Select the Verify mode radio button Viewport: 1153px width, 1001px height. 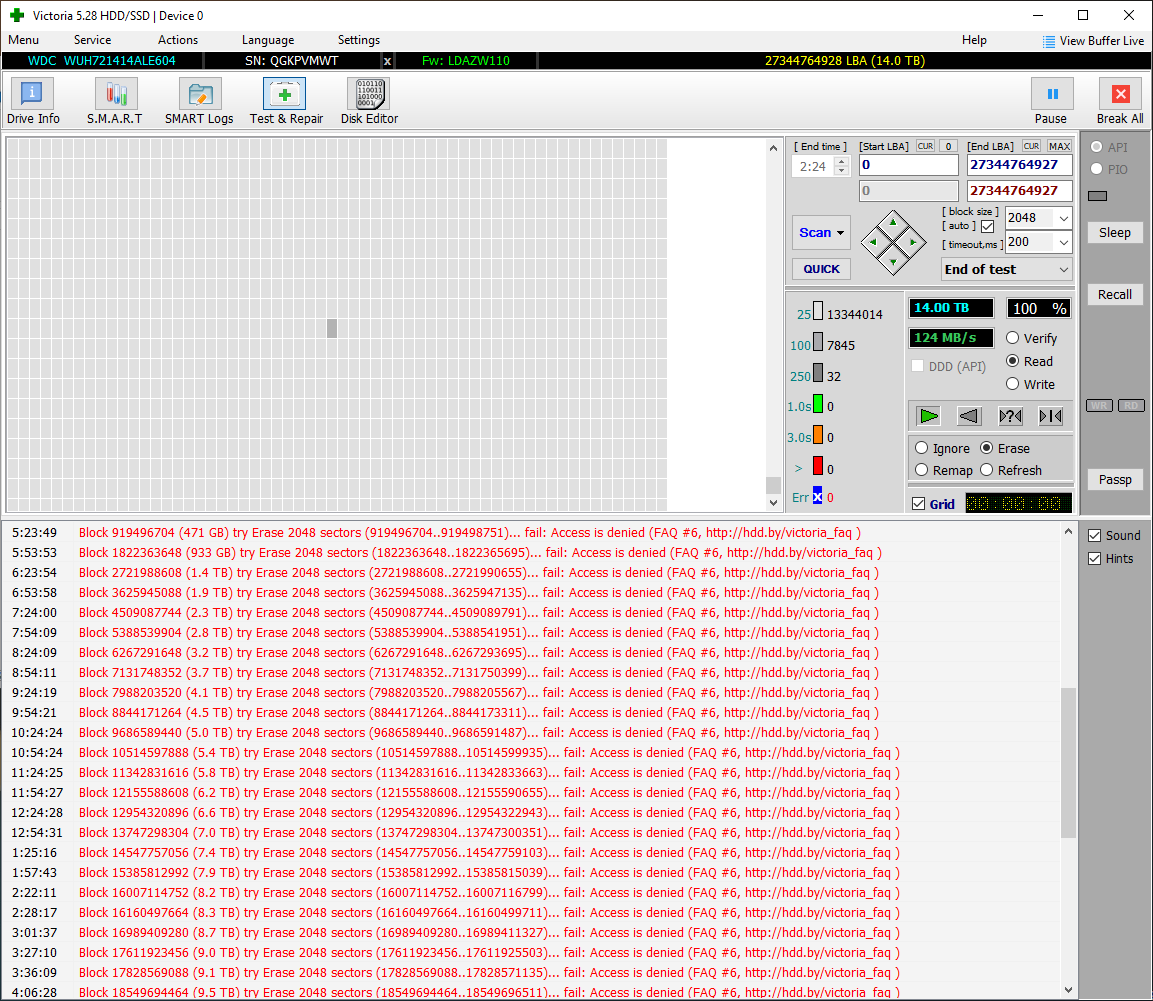(x=1013, y=338)
